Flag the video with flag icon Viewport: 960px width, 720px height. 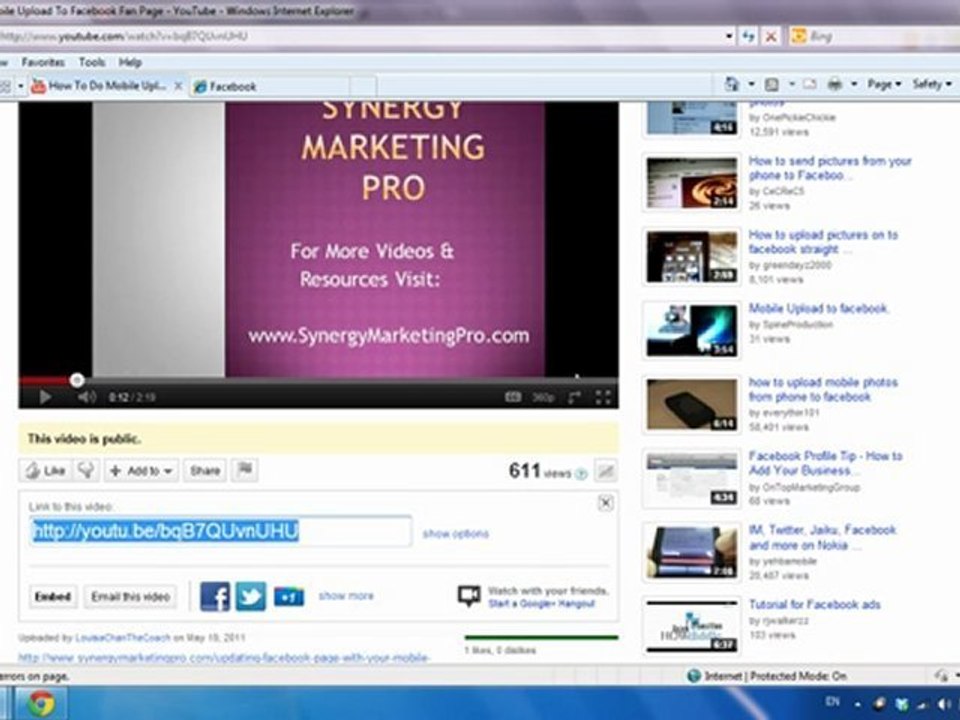[244, 470]
